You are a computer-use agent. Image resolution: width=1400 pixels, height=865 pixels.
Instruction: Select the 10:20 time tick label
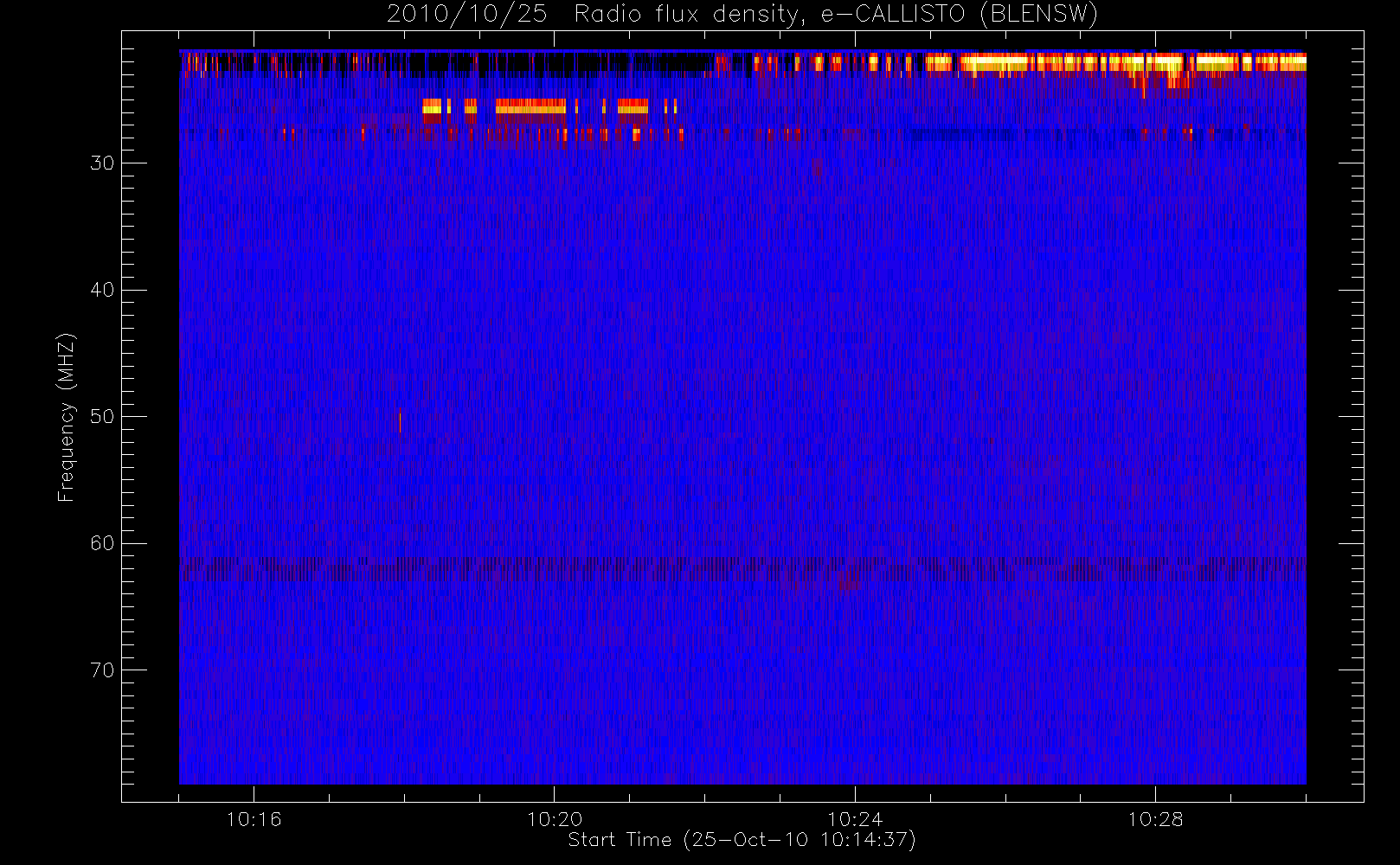[555, 819]
